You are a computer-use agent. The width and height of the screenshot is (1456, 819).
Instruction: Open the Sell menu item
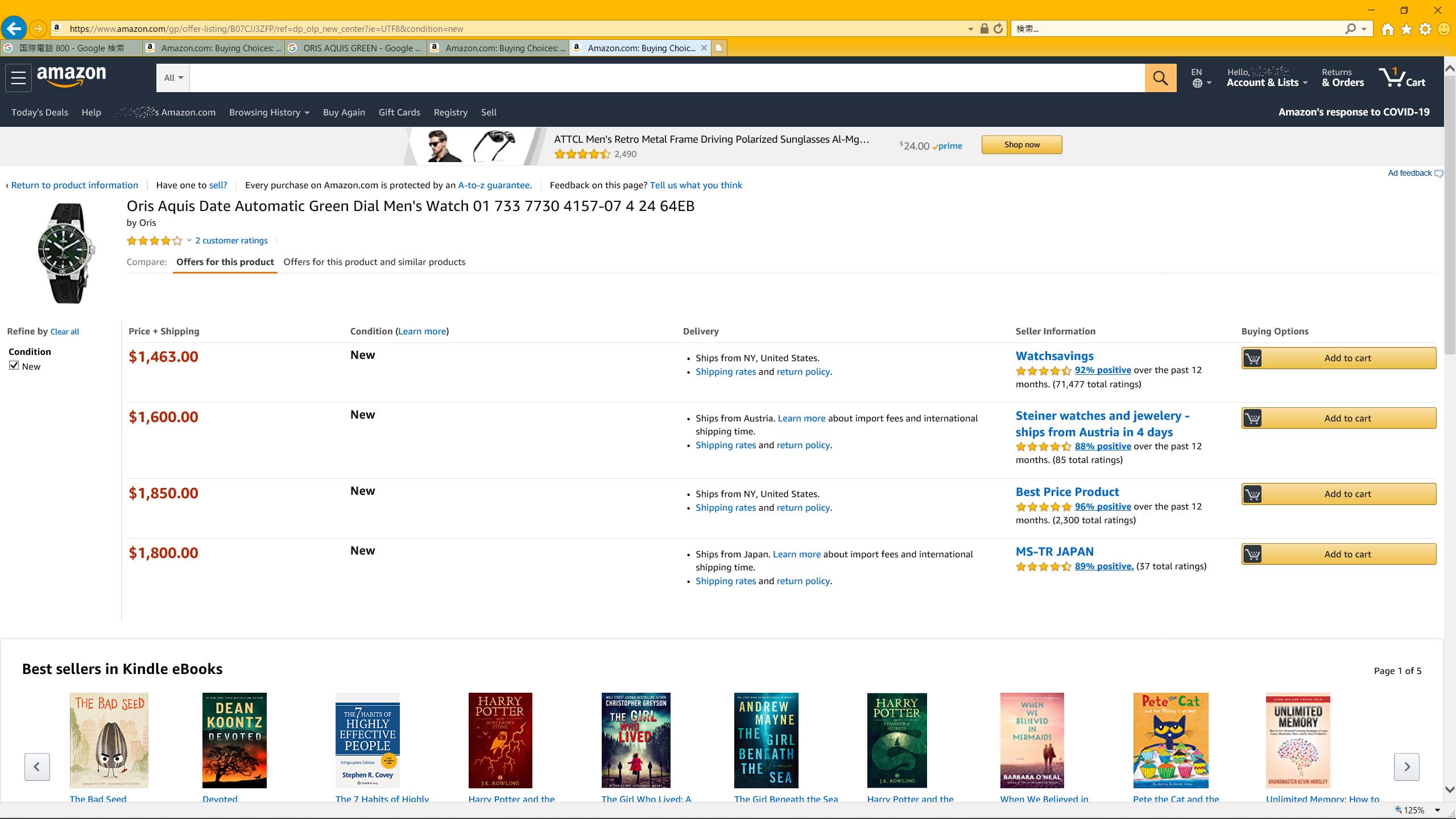(489, 113)
